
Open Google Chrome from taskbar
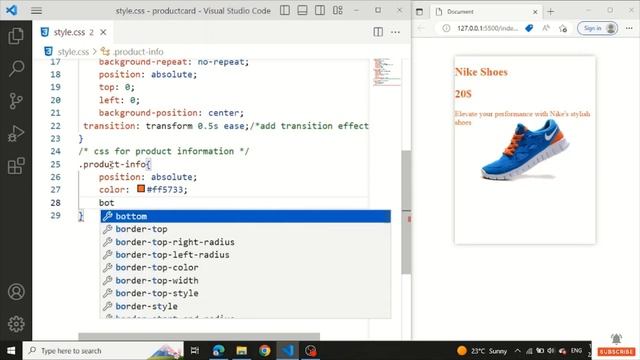(x=264, y=351)
